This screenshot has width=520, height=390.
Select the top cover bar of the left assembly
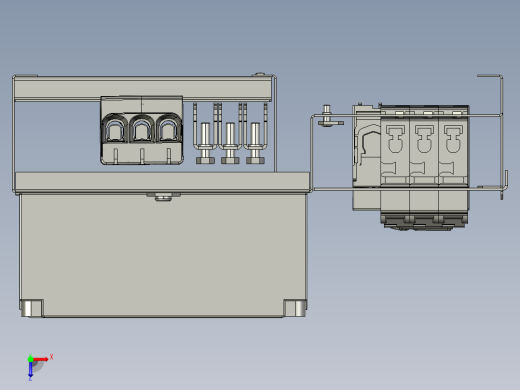click(143, 88)
